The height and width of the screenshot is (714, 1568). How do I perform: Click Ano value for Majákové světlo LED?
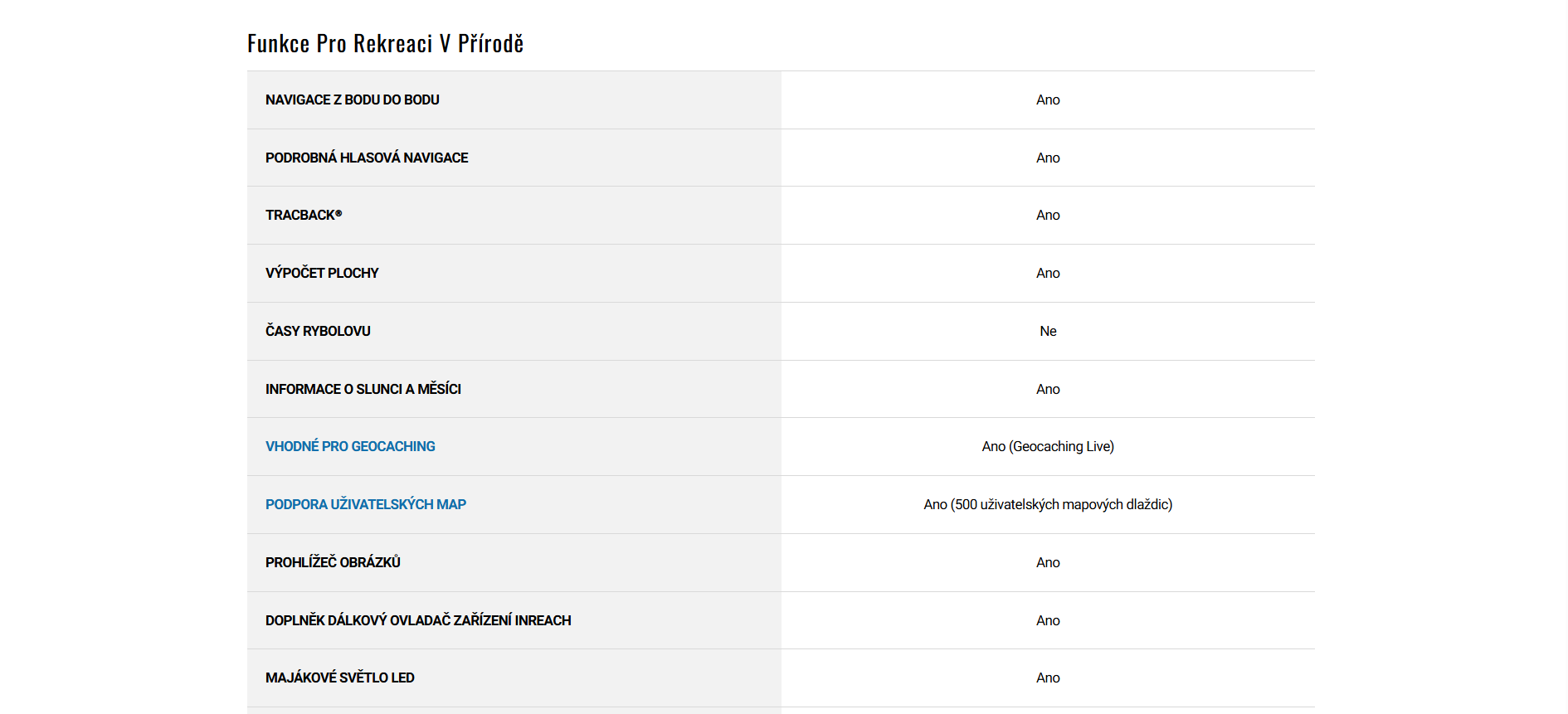1048,678
